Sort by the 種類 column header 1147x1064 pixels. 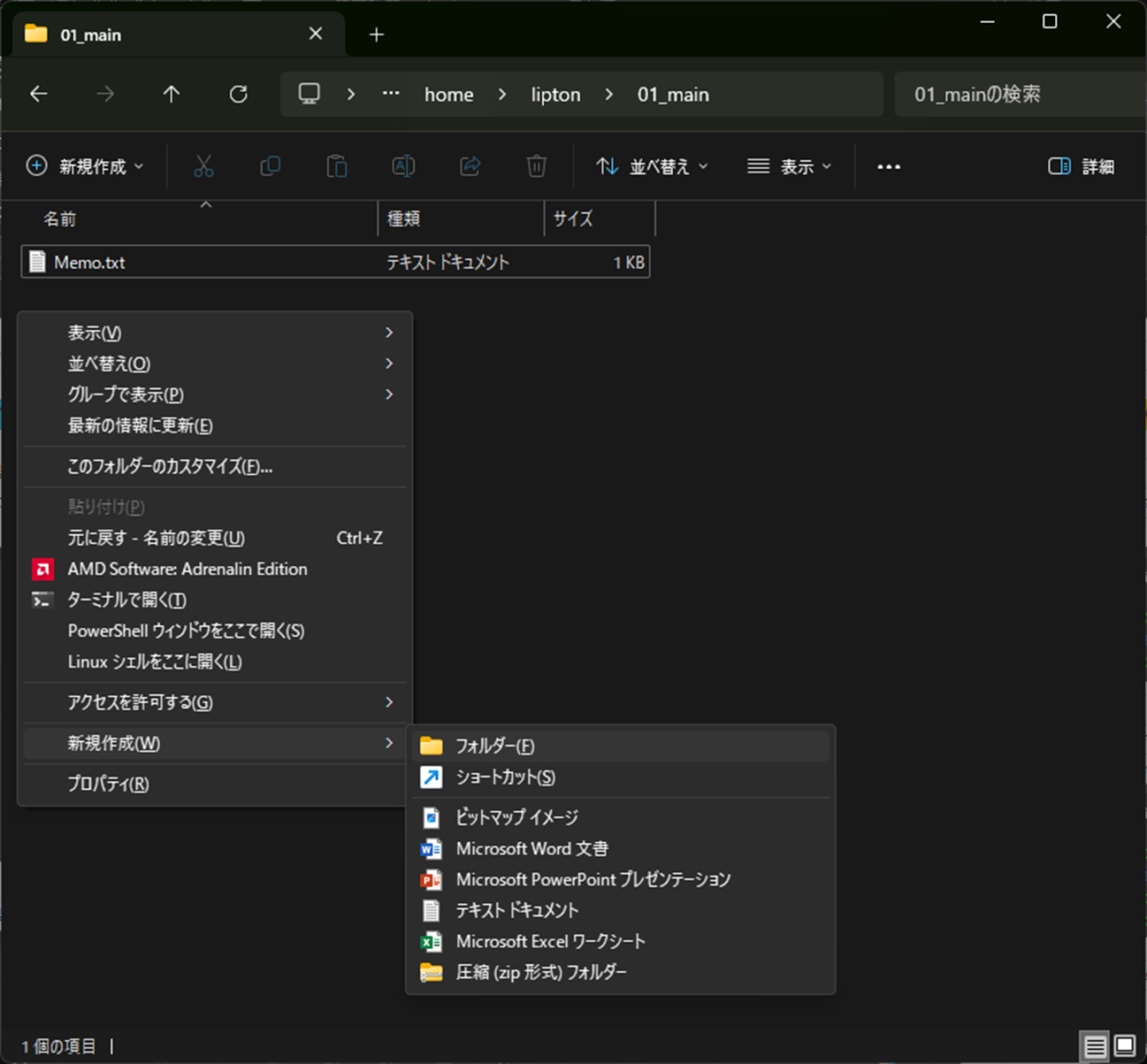461,218
